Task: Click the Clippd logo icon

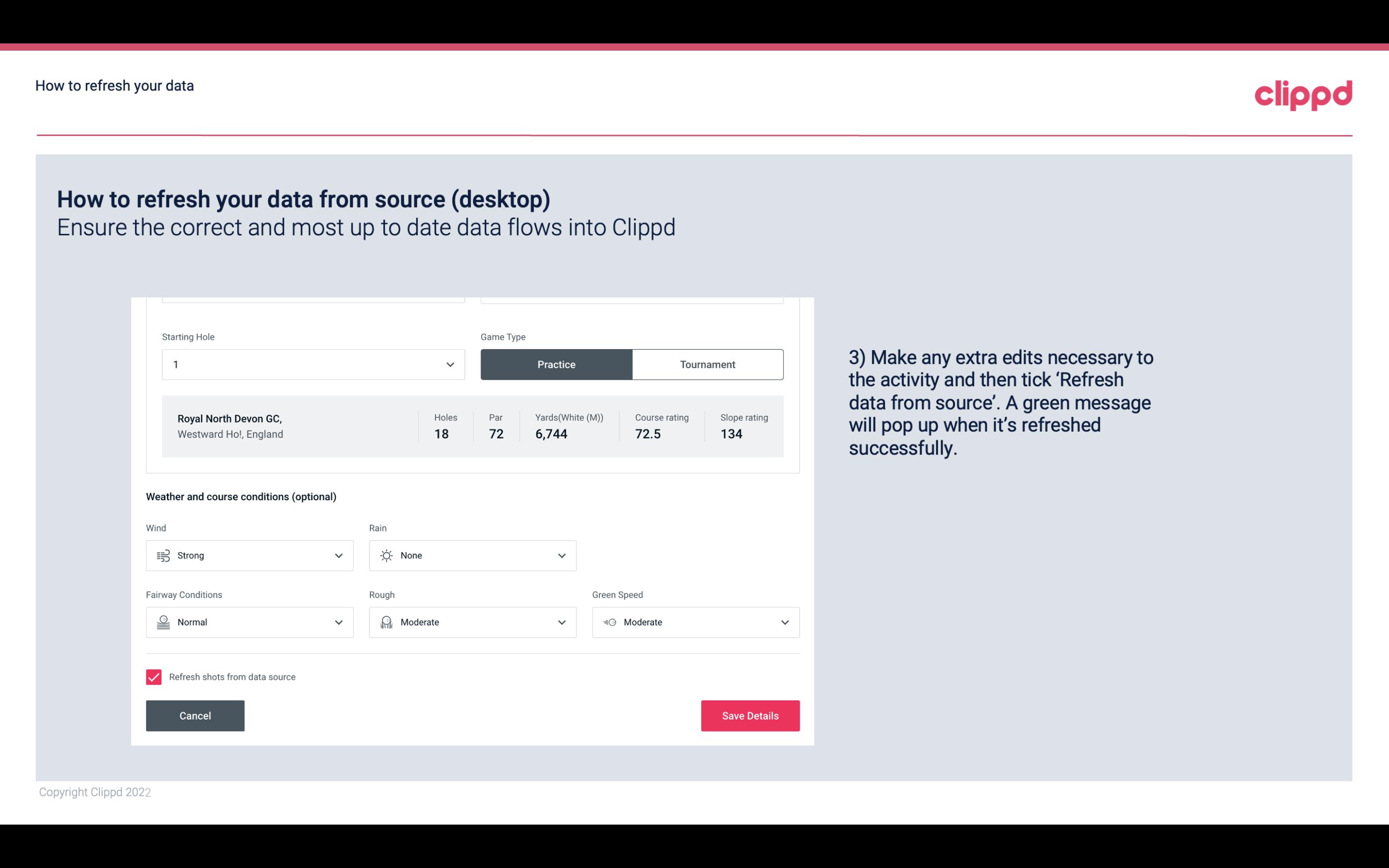Action: point(1304,94)
